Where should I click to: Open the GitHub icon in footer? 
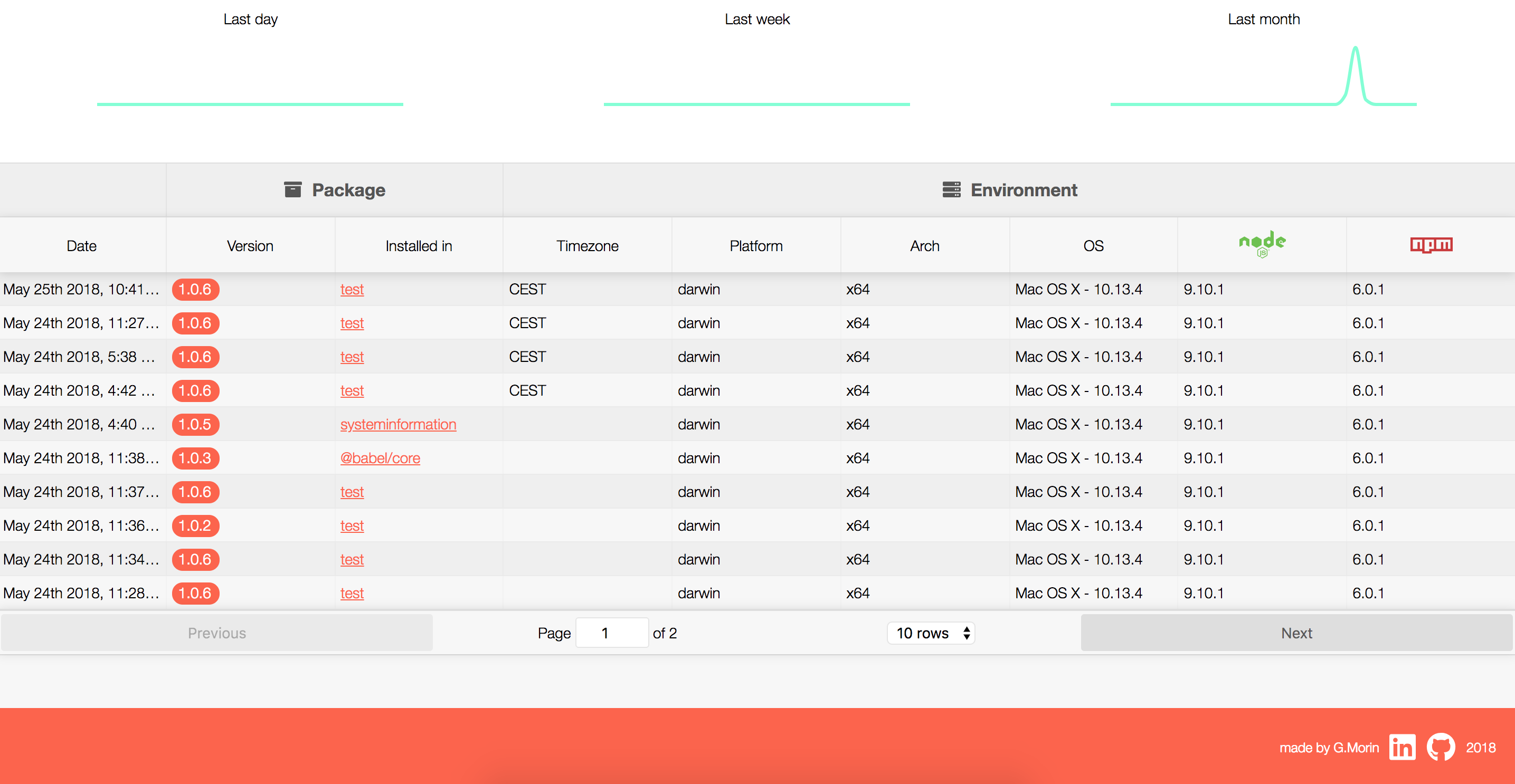[1441, 747]
